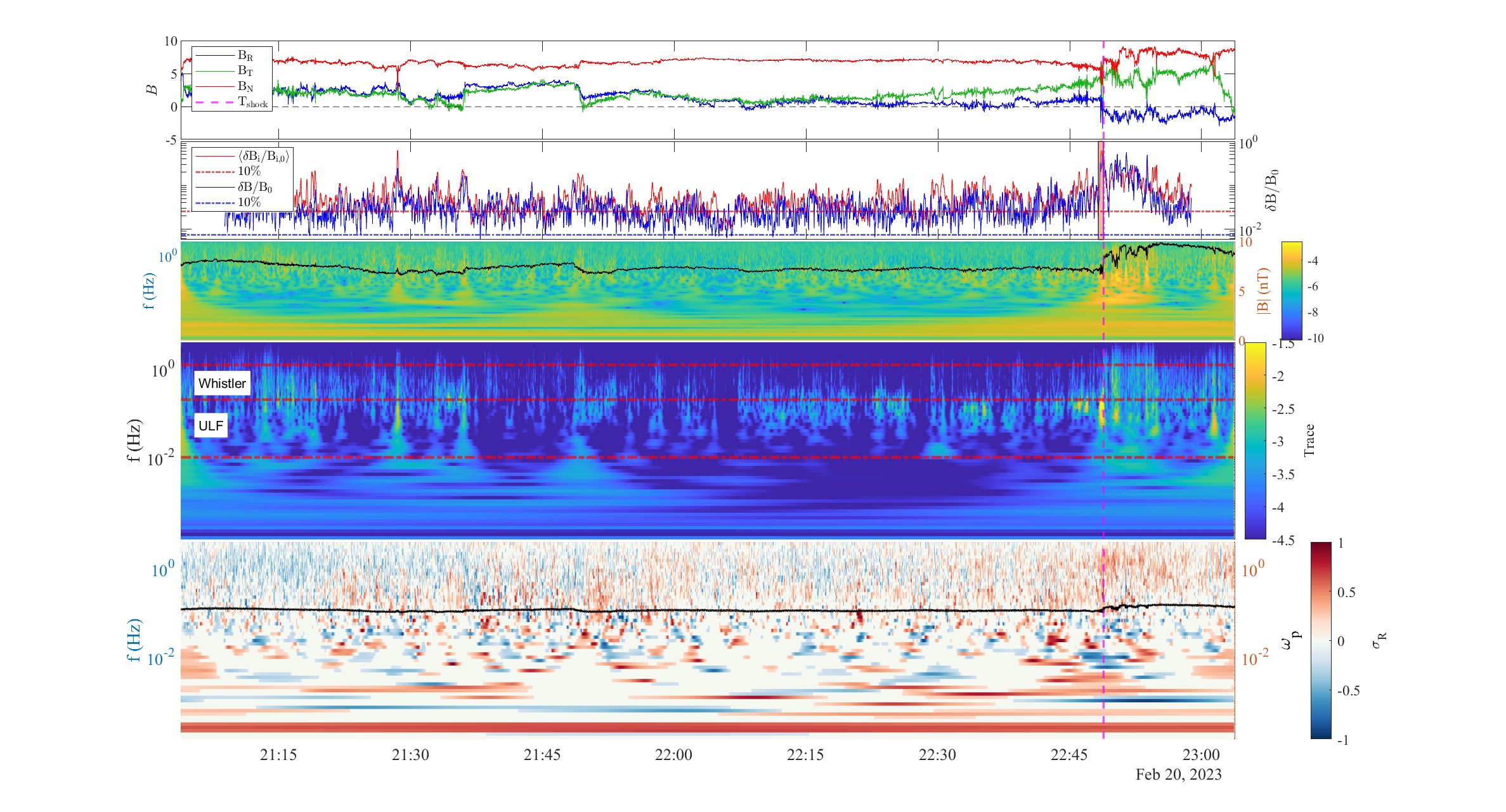Click the 22:15 time axis tick label
1506x812 pixels.
805,755
